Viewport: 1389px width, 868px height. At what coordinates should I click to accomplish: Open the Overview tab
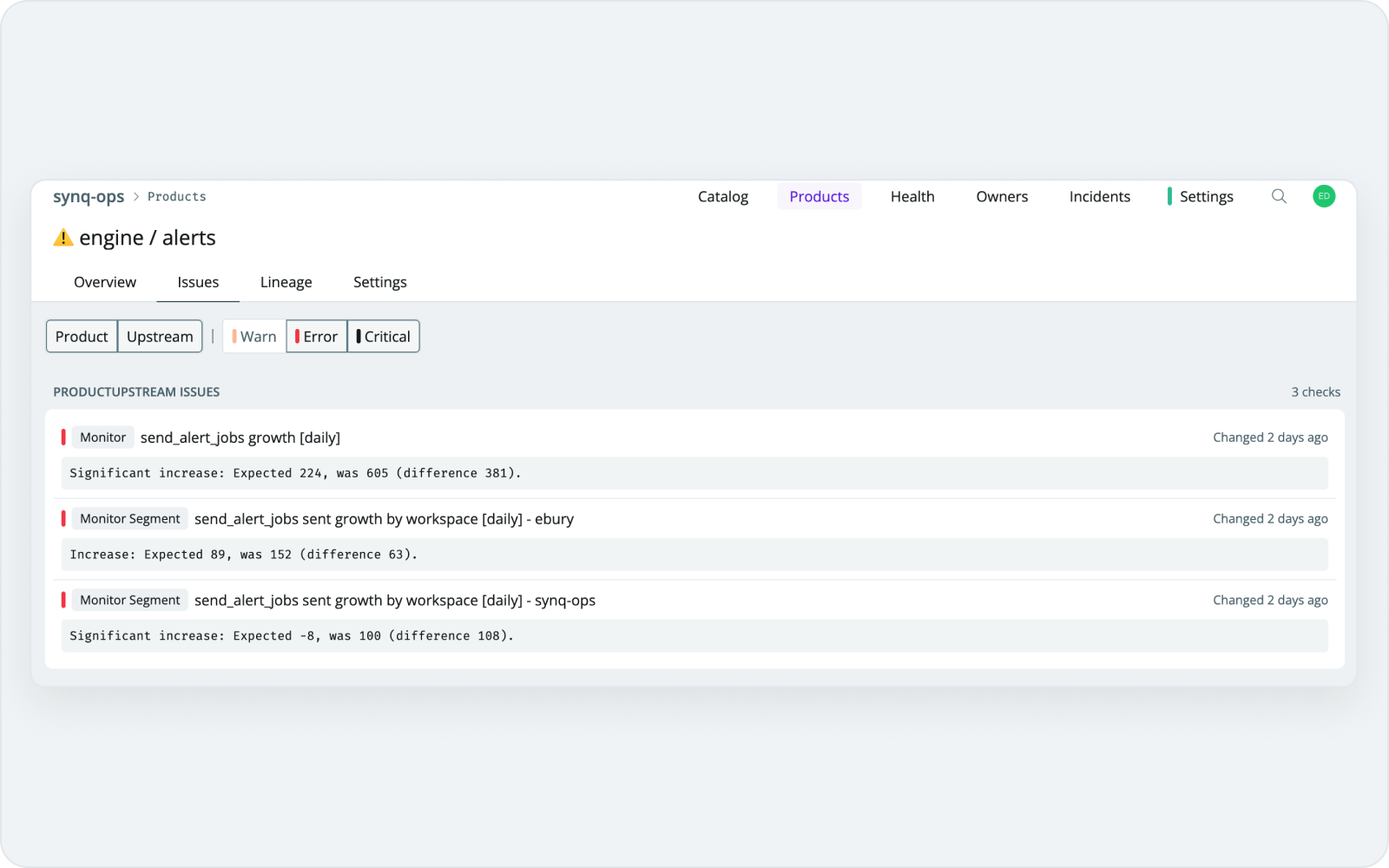click(x=104, y=281)
